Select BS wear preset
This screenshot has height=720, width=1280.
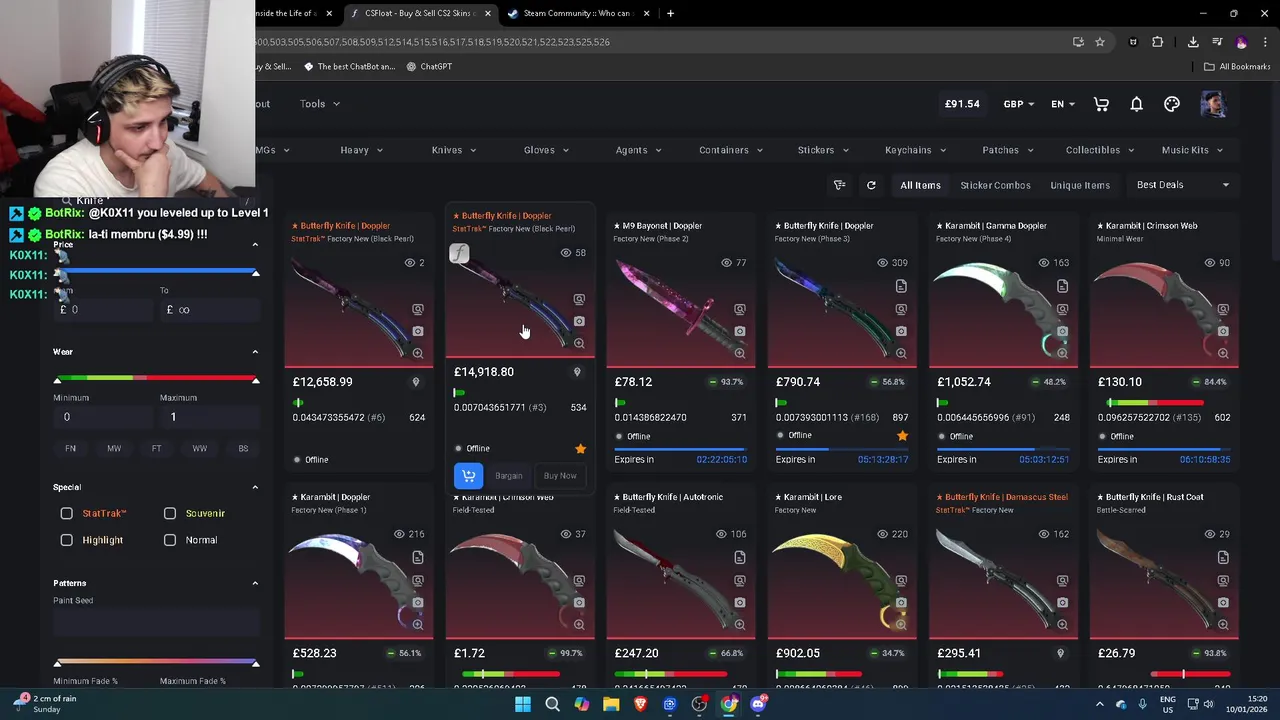point(243,449)
